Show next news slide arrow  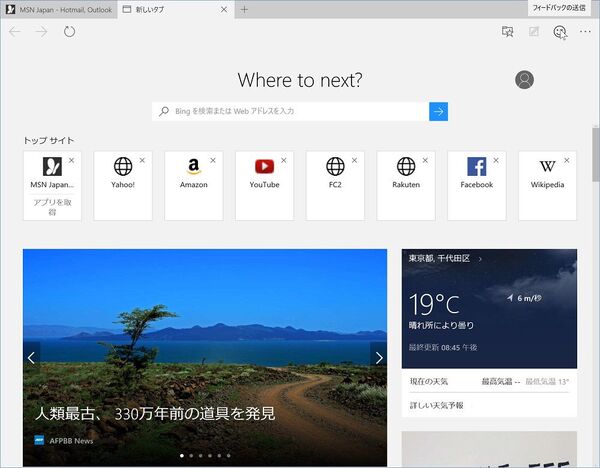click(x=379, y=358)
